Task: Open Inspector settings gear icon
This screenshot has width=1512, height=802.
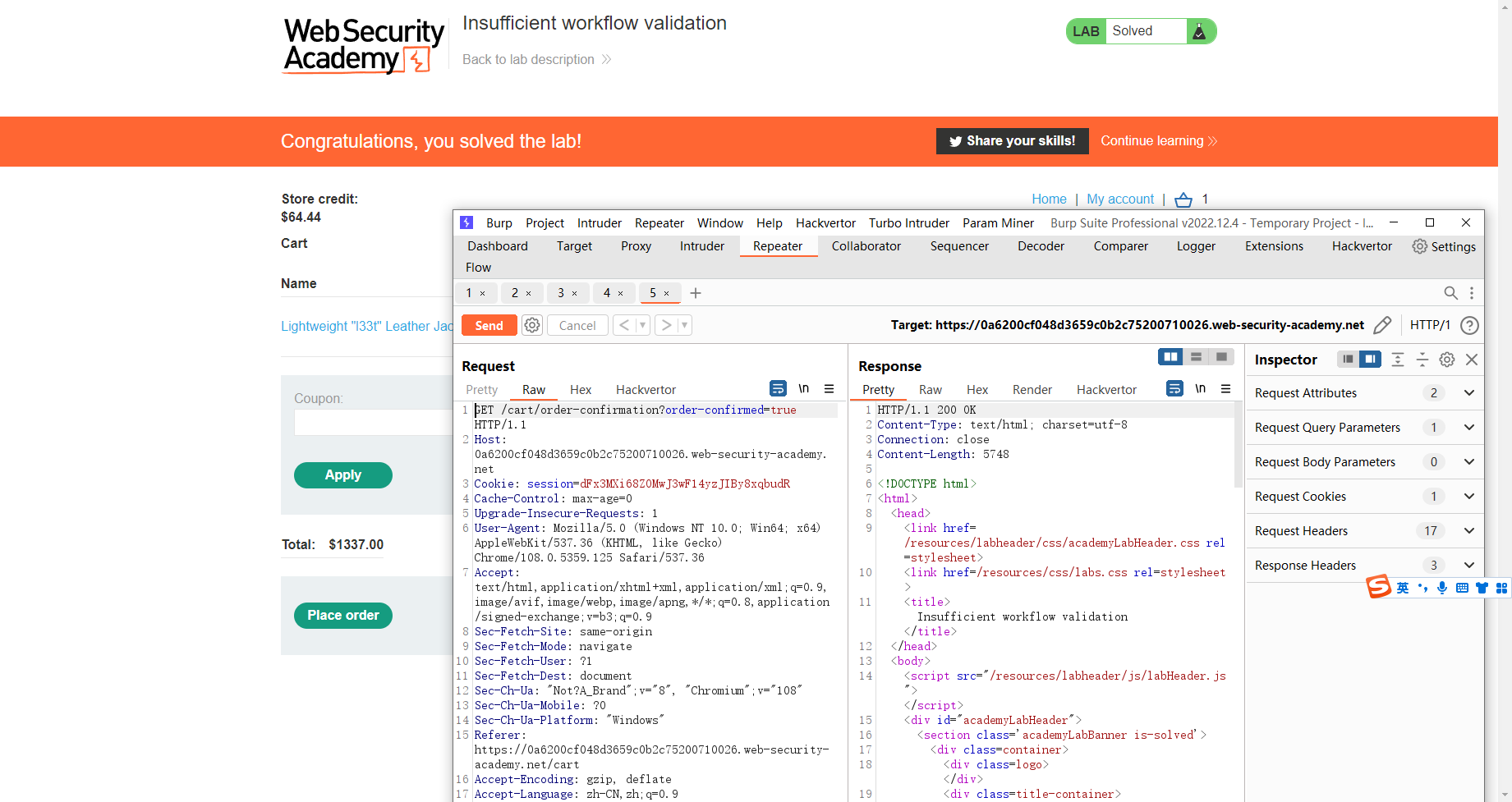Action: point(1447,359)
